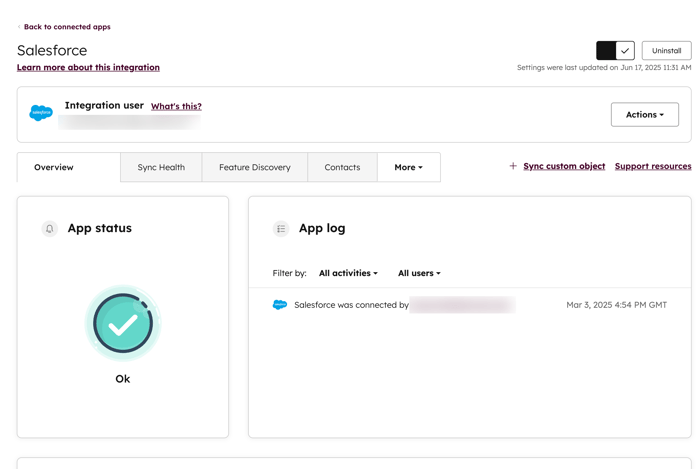Open the Actions dropdown
This screenshot has height=469, width=700.
click(645, 115)
